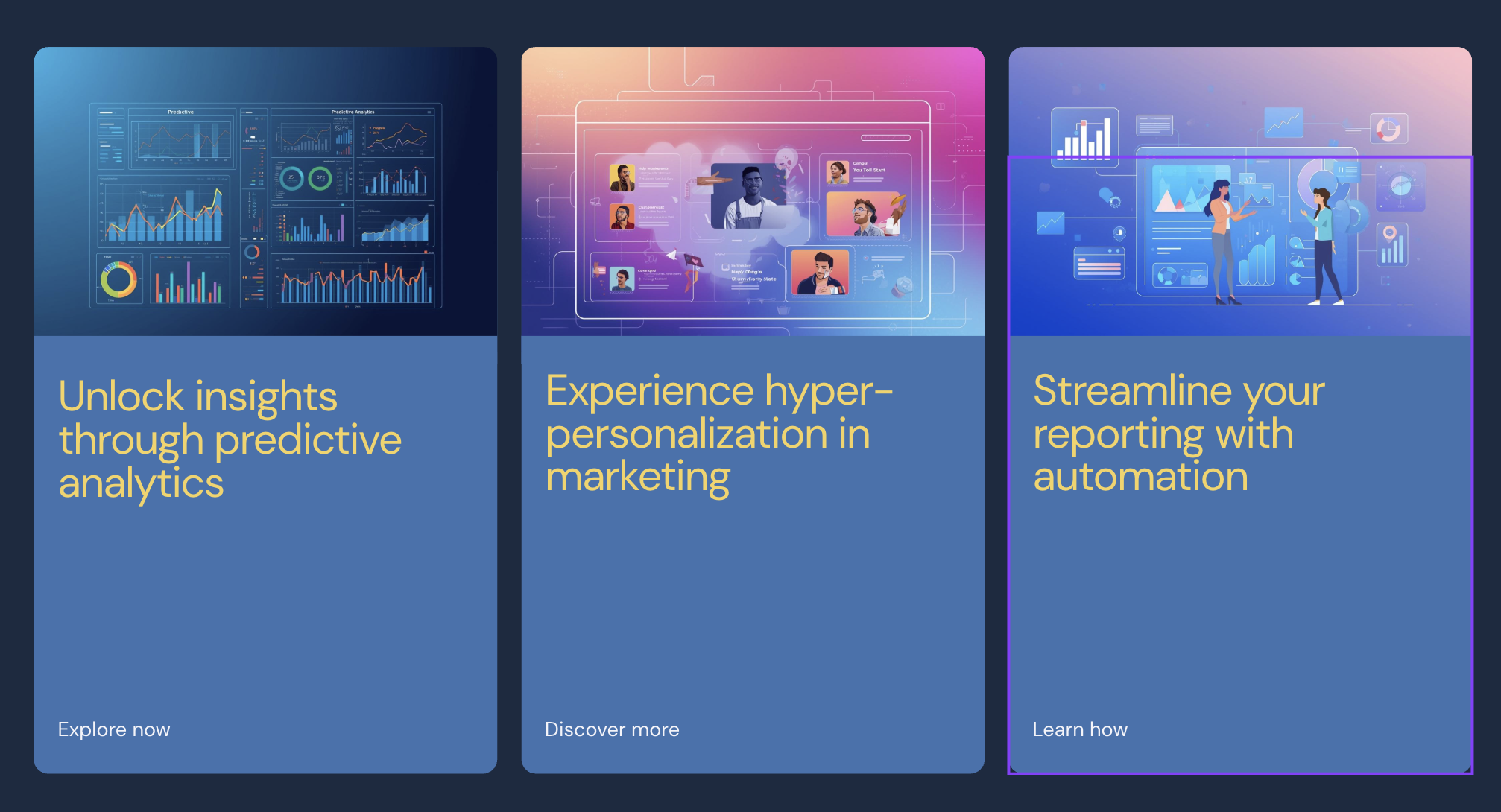The height and width of the screenshot is (812, 1501).
Task: Click the gear-like loading icon near the woman
Action: [x=1116, y=202]
